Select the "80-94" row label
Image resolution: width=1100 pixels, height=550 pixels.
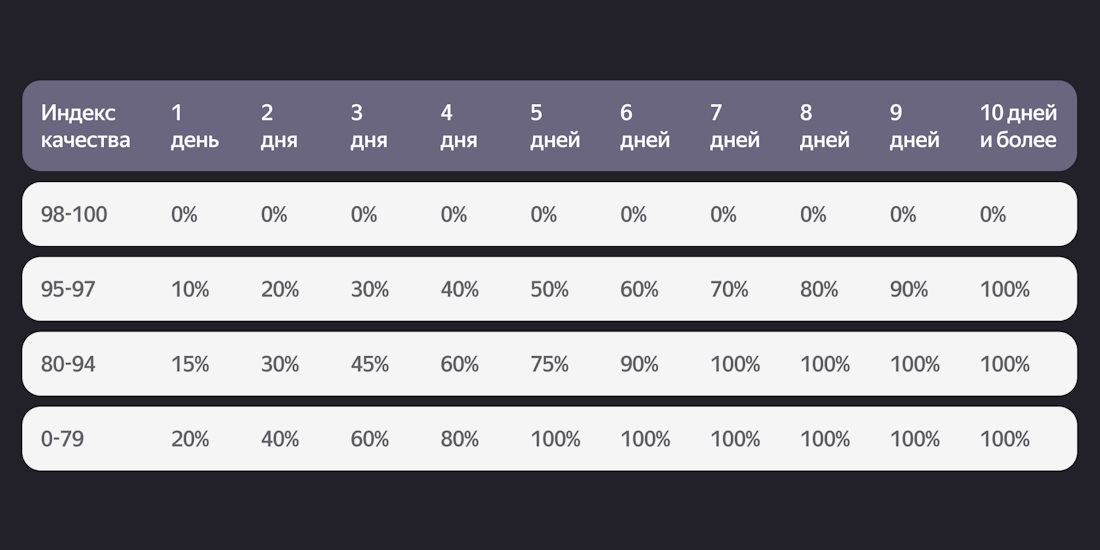click(68, 364)
